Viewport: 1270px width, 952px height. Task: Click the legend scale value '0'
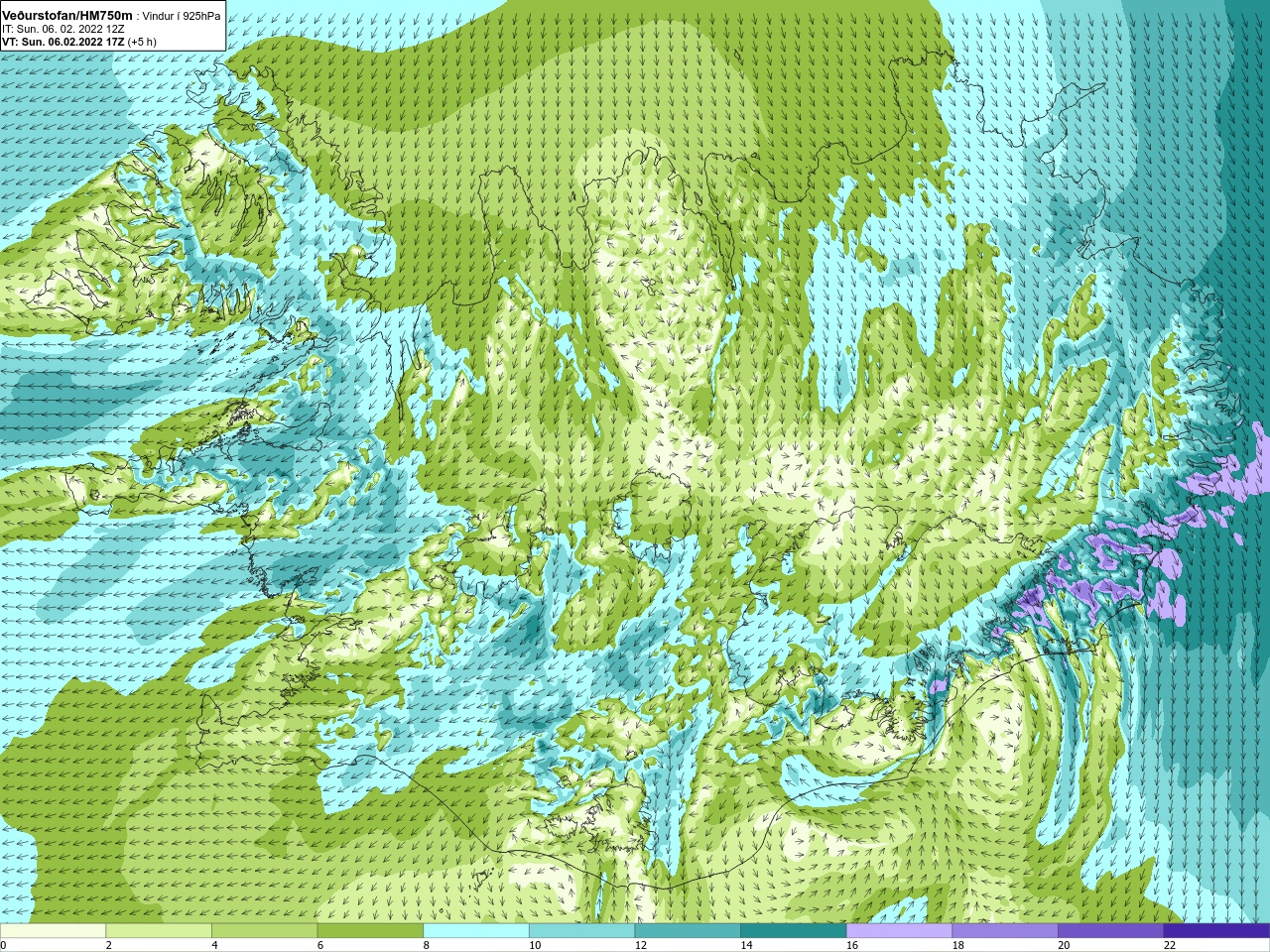coord(3,945)
